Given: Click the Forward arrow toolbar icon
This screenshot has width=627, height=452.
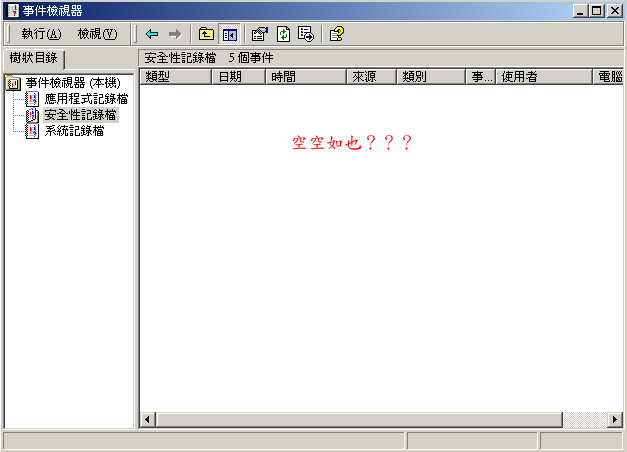Looking at the screenshot, I should click(175, 34).
